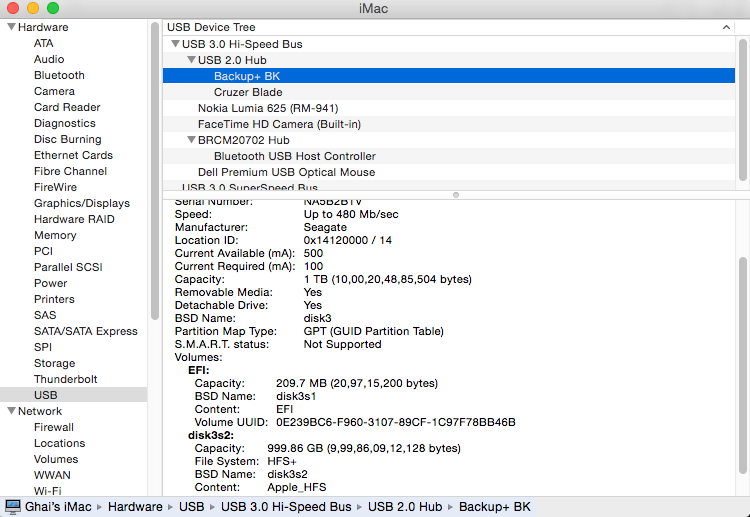Image resolution: width=750 pixels, height=517 pixels.
Task: Click USB in the bottom path bar
Action: tap(191, 507)
